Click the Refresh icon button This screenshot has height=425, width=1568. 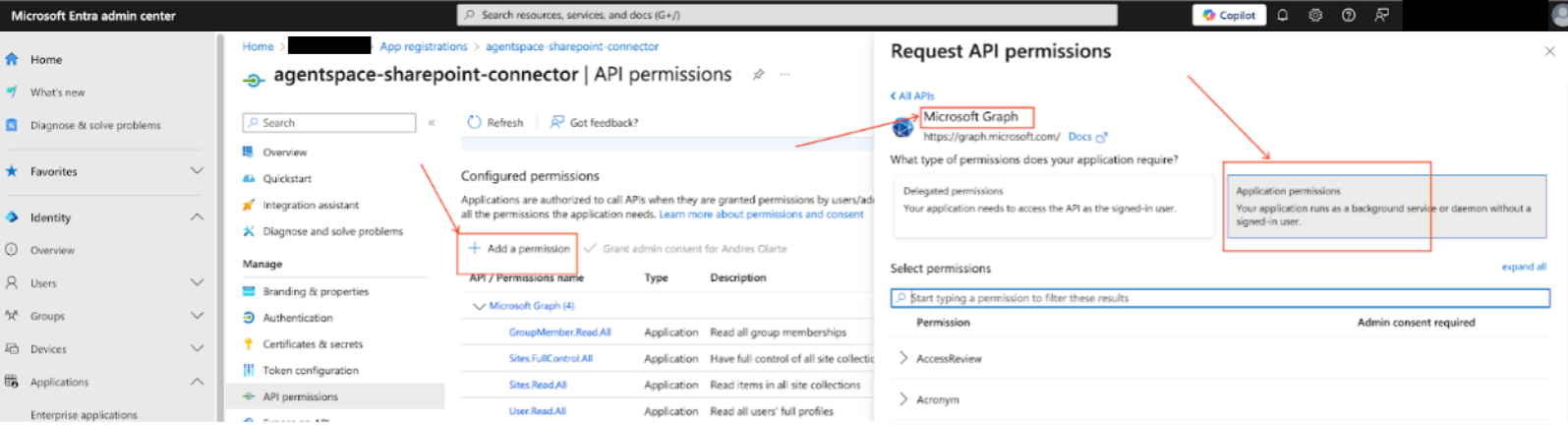tap(475, 122)
